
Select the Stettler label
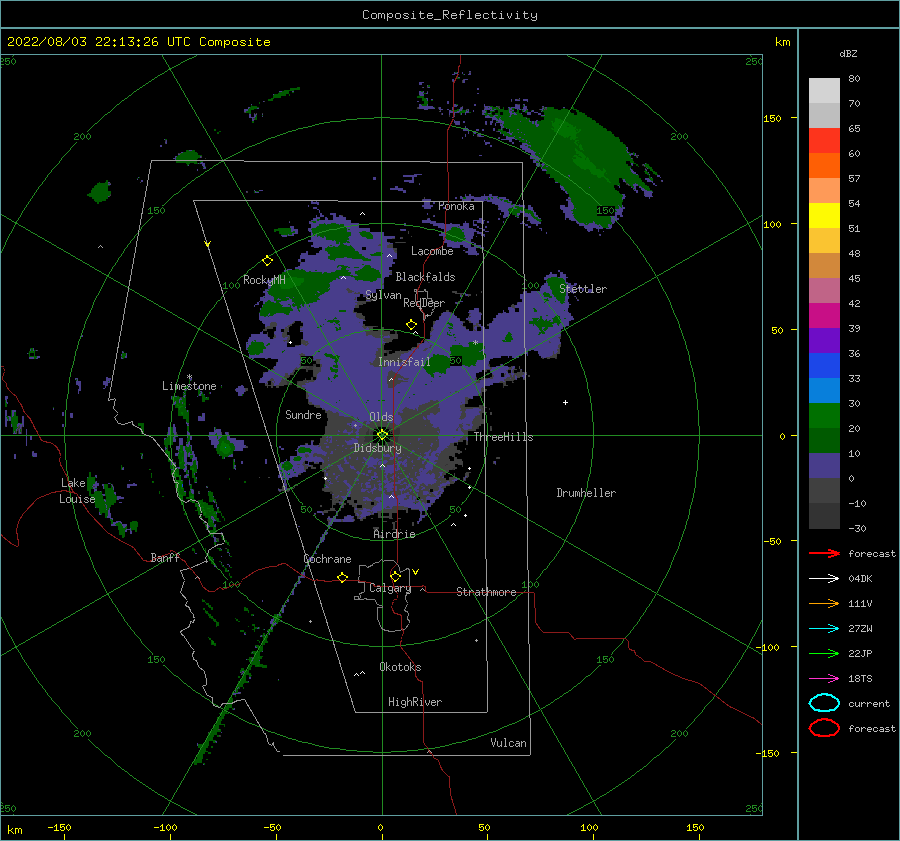(583, 289)
